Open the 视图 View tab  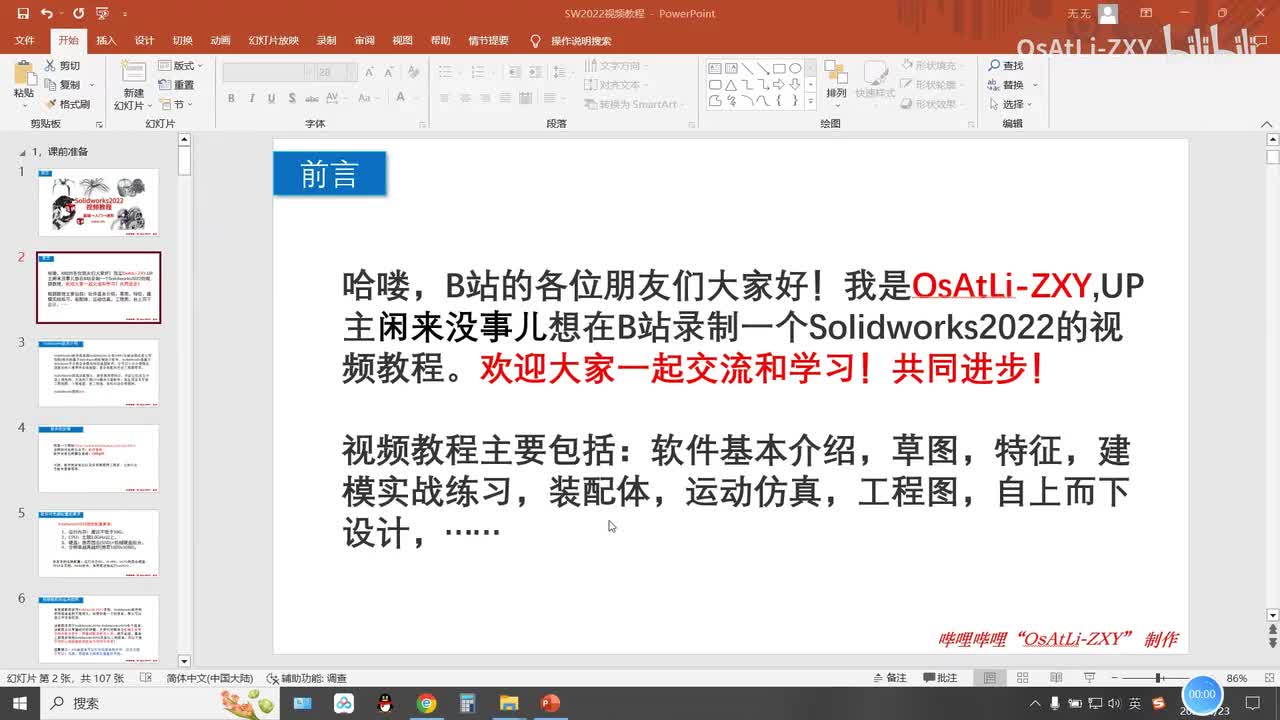pyautogui.click(x=402, y=41)
